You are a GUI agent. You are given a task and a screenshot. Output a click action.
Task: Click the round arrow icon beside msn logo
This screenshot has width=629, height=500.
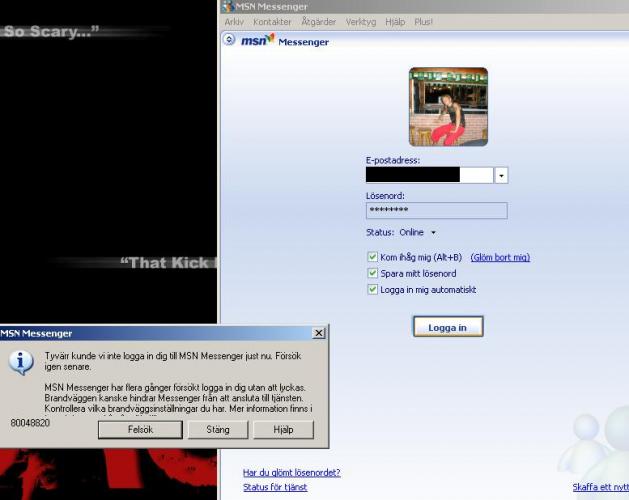pos(229,40)
